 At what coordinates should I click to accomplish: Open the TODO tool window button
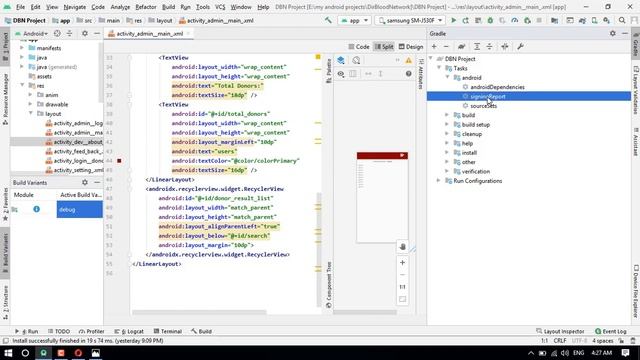point(59,331)
